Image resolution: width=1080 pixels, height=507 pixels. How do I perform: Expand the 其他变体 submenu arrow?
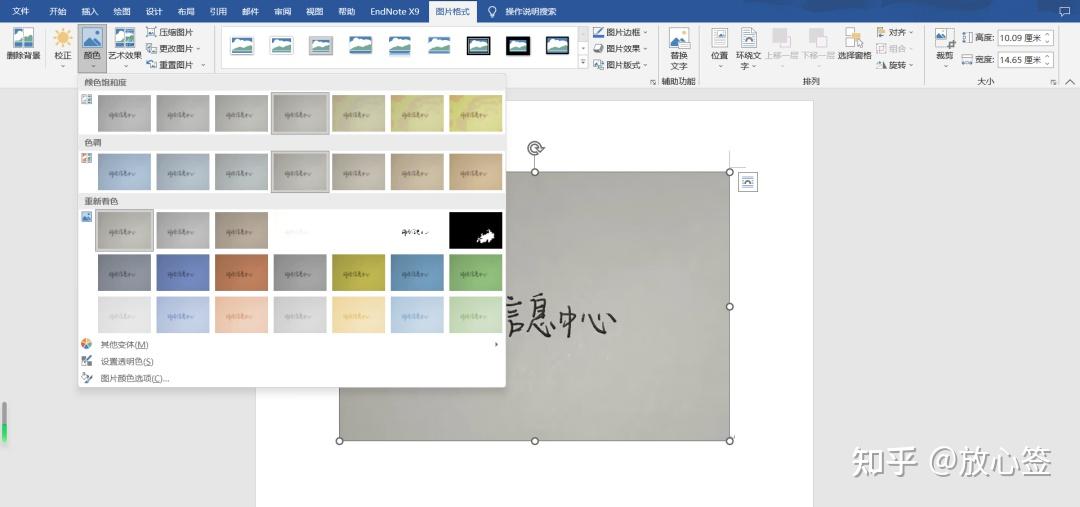496,344
